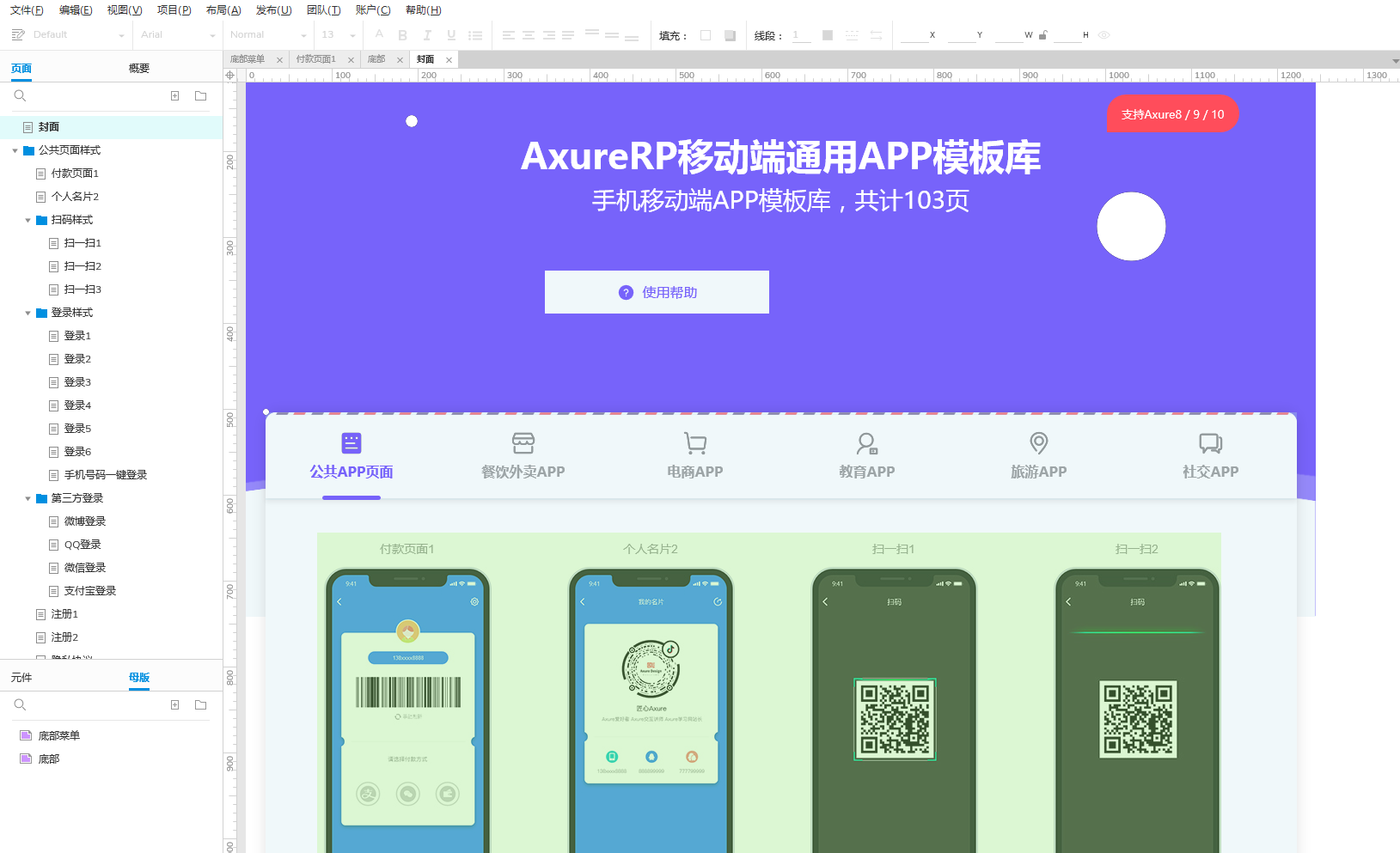Click the font color A icon
The image size is (1400, 853).
(379, 34)
